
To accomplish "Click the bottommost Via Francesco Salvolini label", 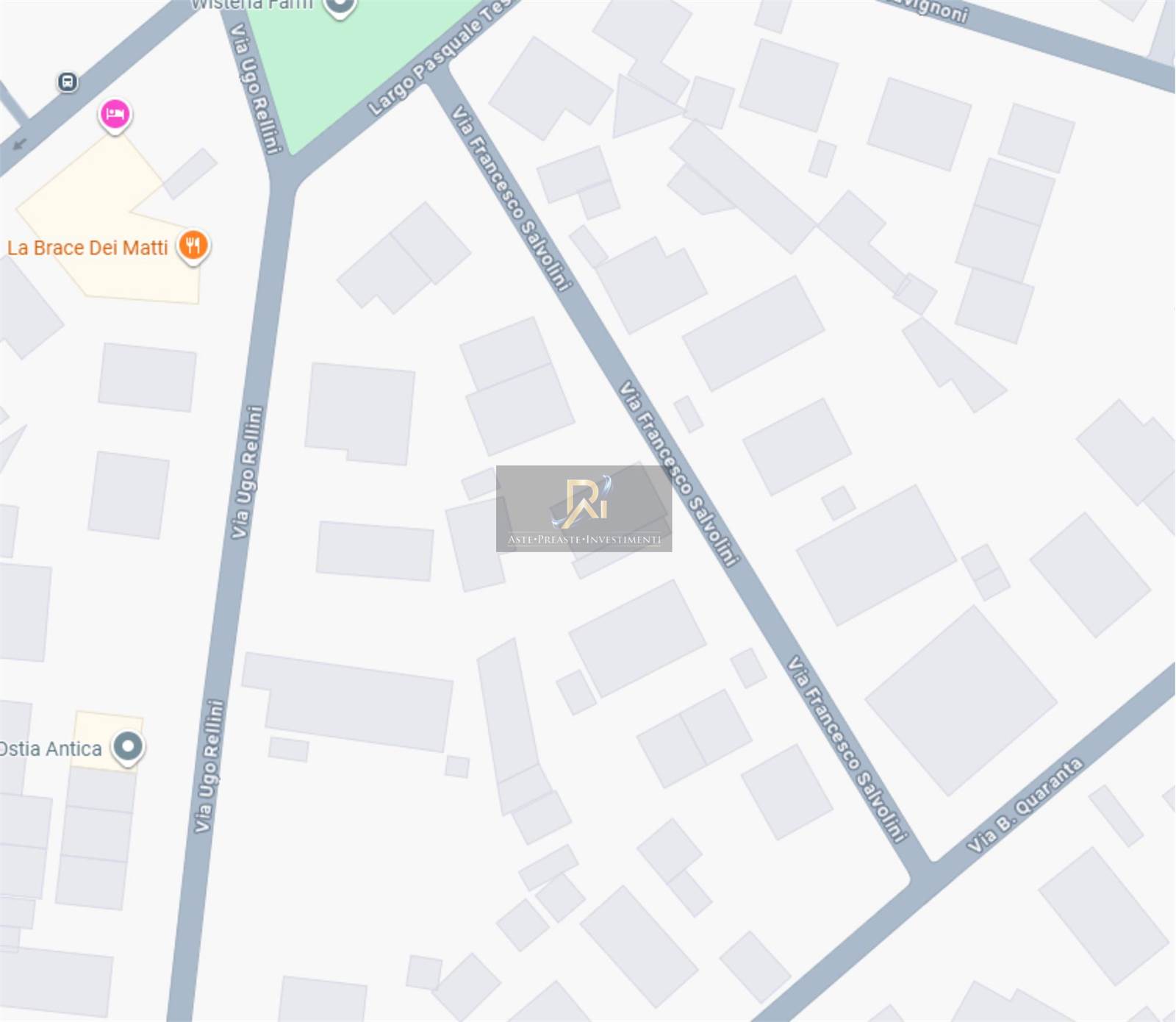I will (847, 748).
